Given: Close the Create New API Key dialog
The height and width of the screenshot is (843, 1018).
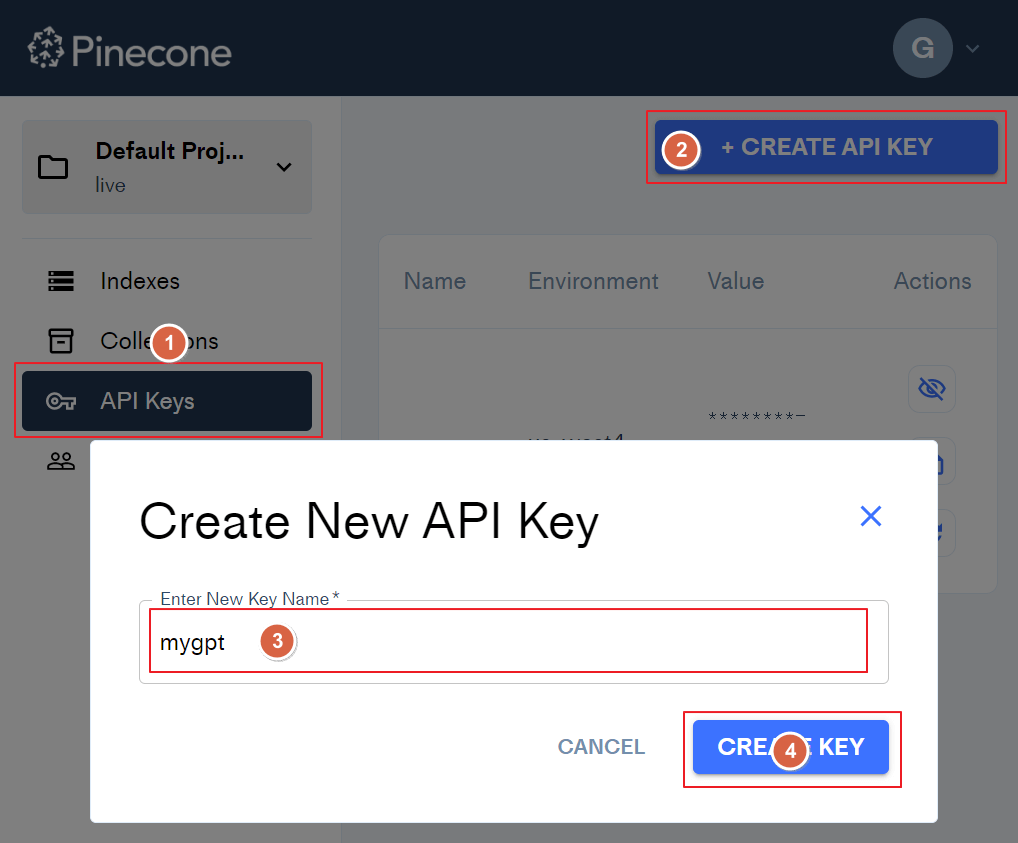Looking at the screenshot, I should pyautogui.click(x=870, y=516).
